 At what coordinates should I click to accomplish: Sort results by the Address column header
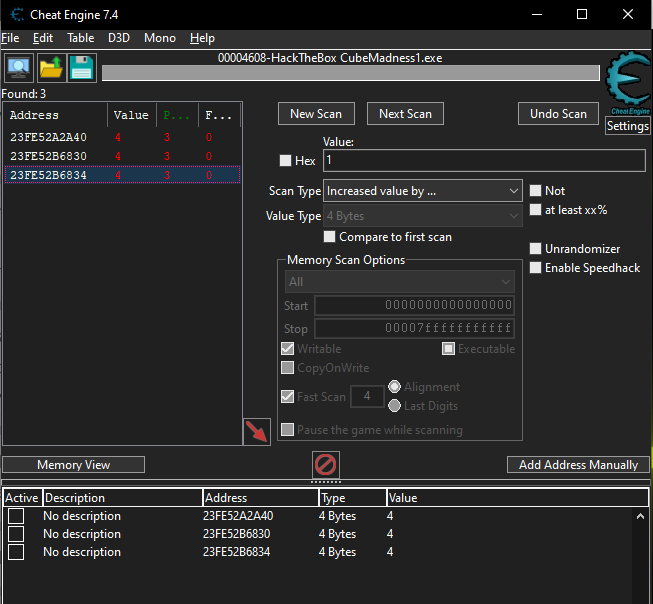[x=55, y=115]
